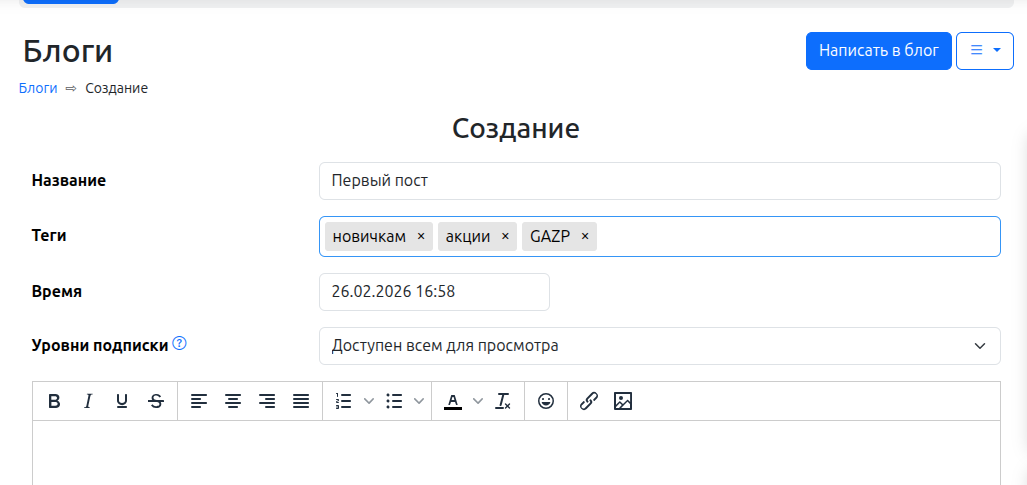
Task: Remove the 'новичкам' tag
Action: [421, 236]
